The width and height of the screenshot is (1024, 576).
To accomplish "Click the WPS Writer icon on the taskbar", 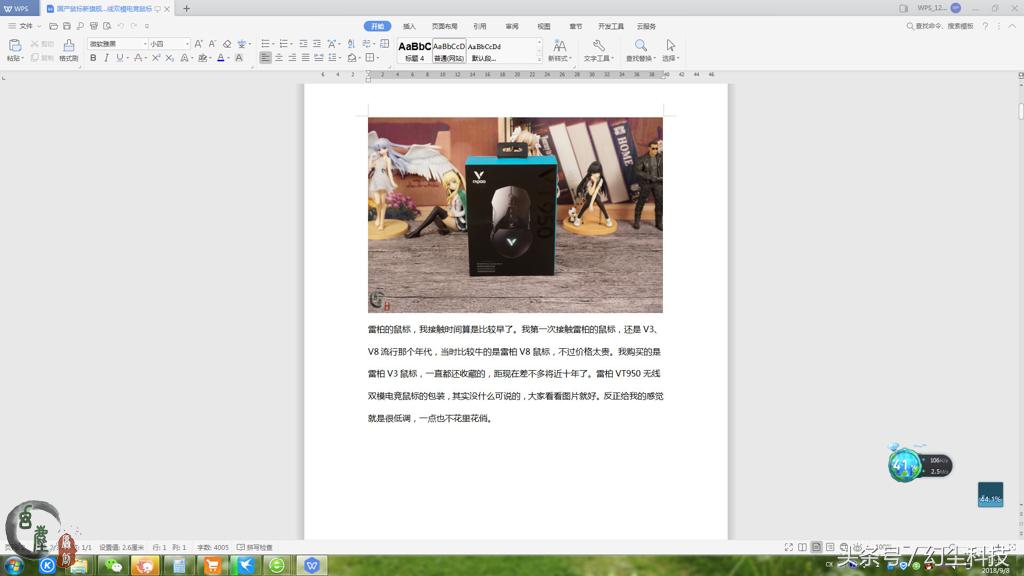I will point(312,566).
